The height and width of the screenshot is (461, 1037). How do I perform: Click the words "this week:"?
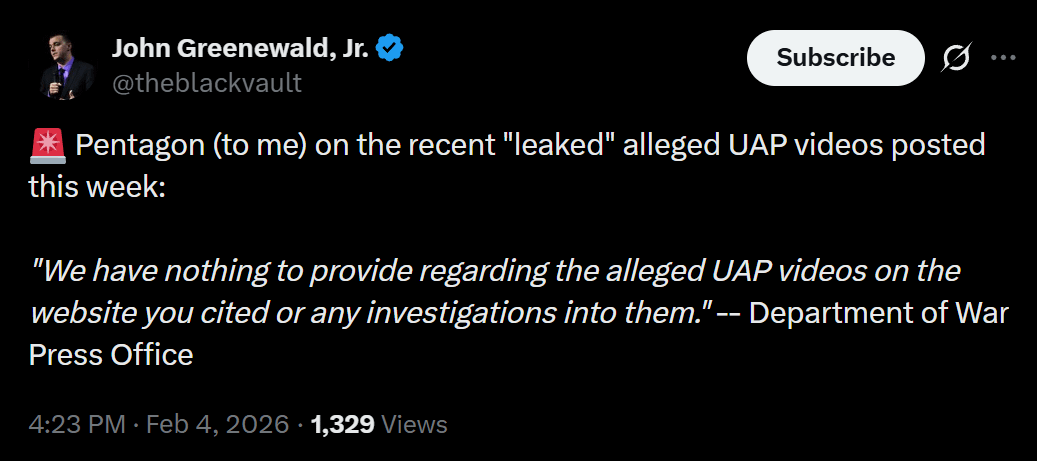(x=97, y=187)
